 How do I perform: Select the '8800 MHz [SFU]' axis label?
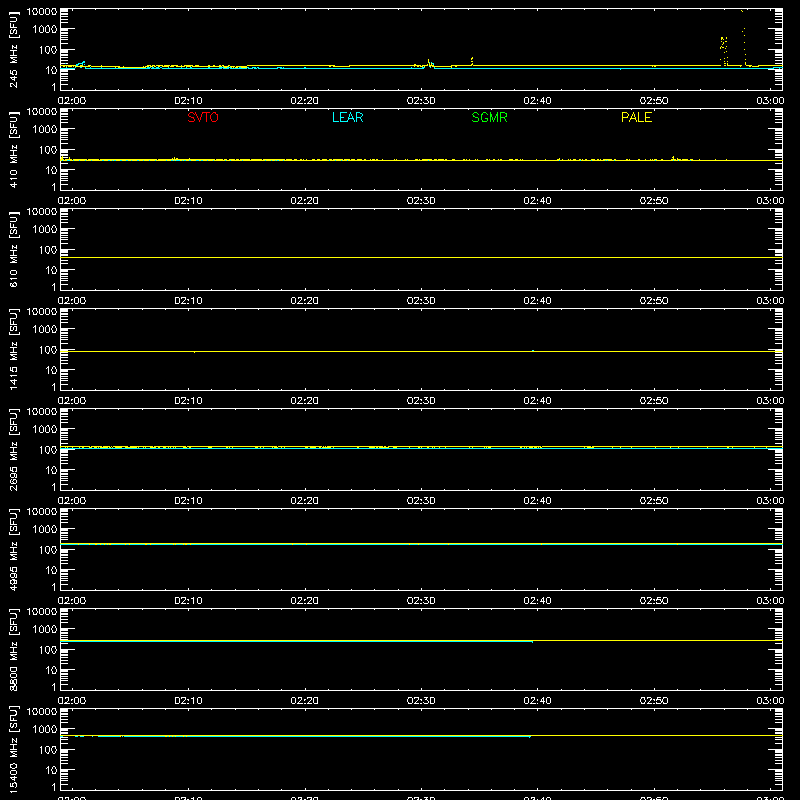coord(13,650)
